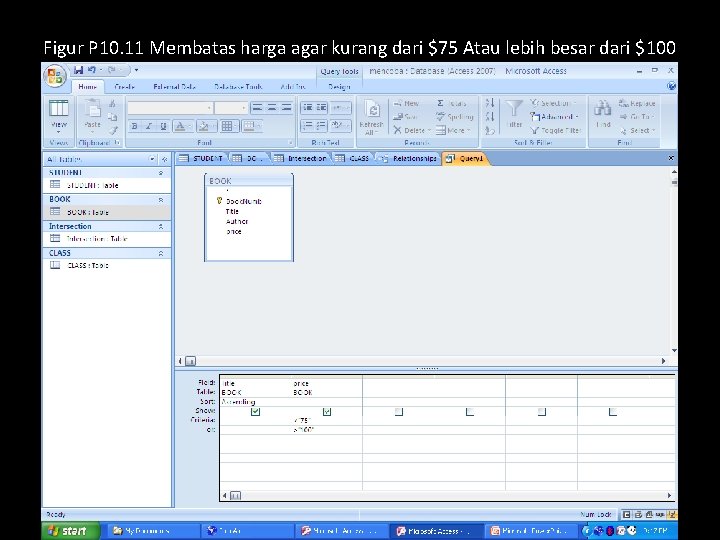Save using the Quick Access floppy icon
The image size is (720, 540).
79,70
